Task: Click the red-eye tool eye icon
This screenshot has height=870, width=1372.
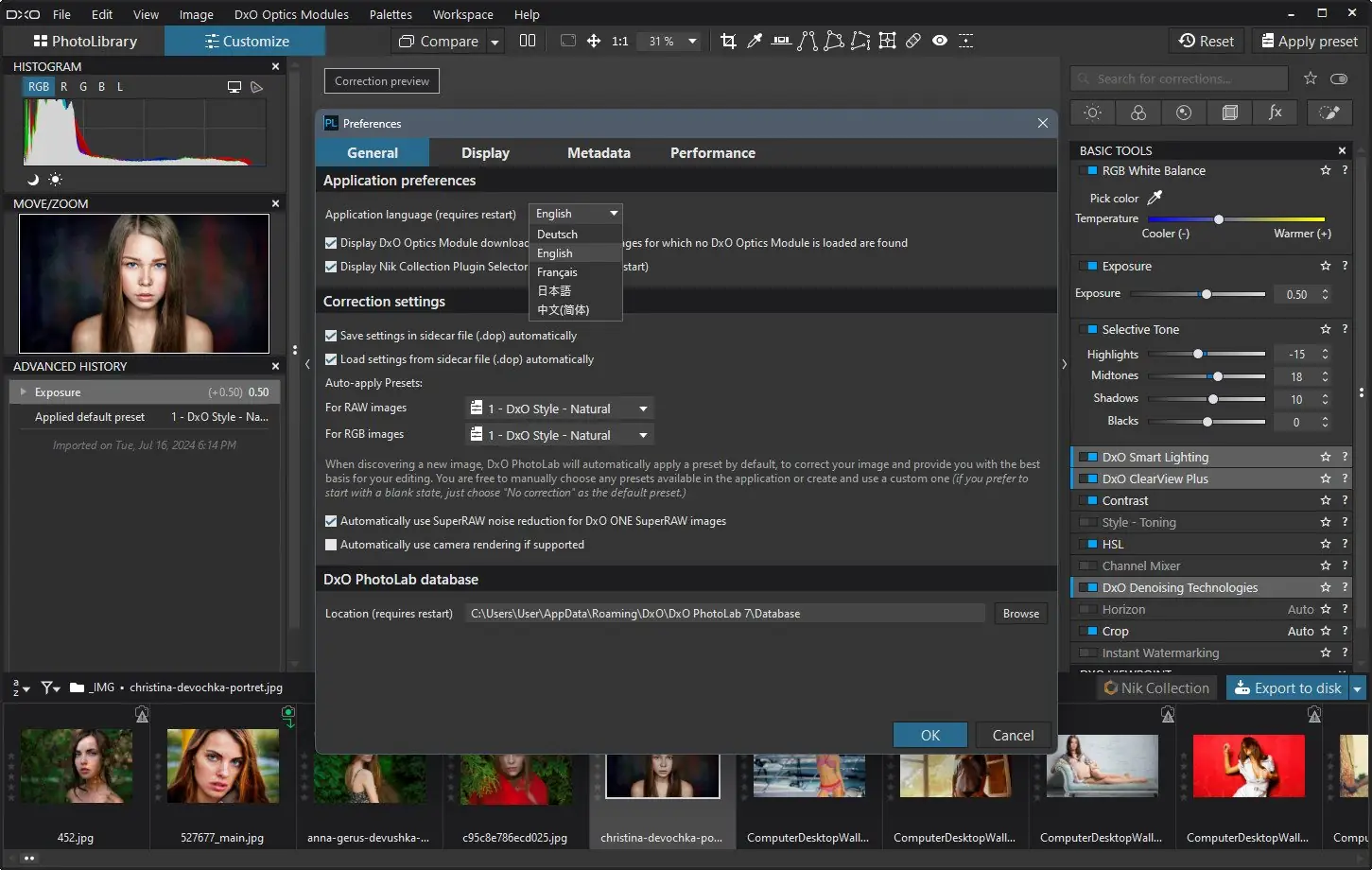Action: click(x=940, y=41)
